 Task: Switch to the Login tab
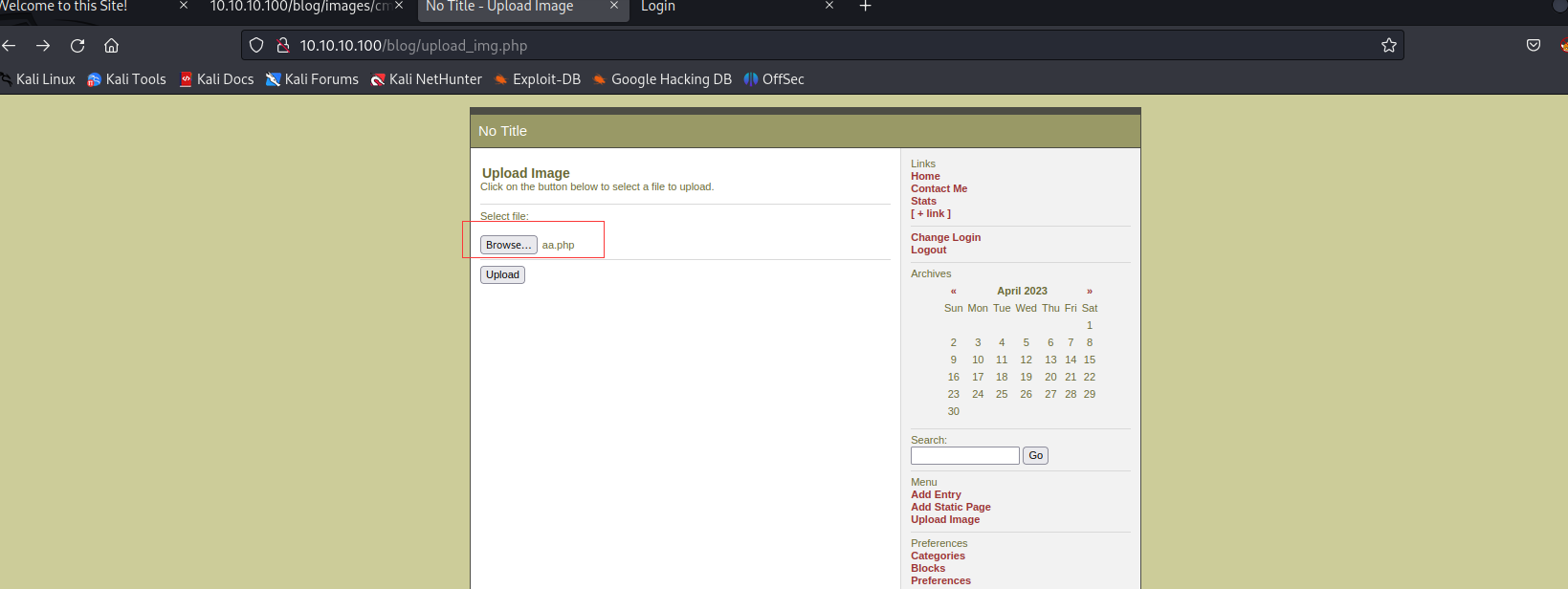(x=658, y=6)
